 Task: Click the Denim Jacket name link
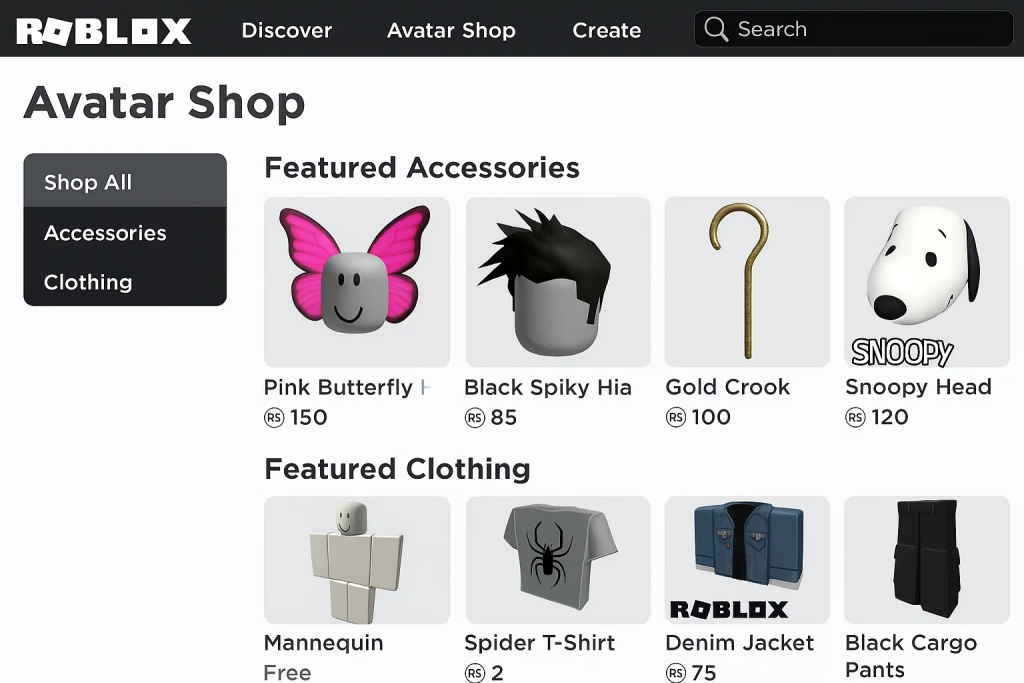(739, 643)
